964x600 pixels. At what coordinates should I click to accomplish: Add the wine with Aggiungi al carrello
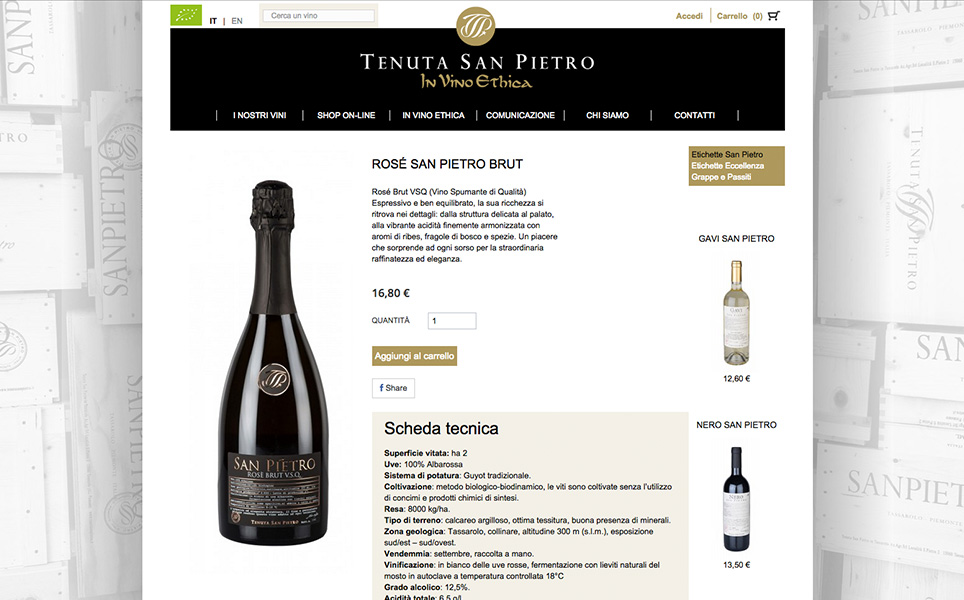[414, 356]
